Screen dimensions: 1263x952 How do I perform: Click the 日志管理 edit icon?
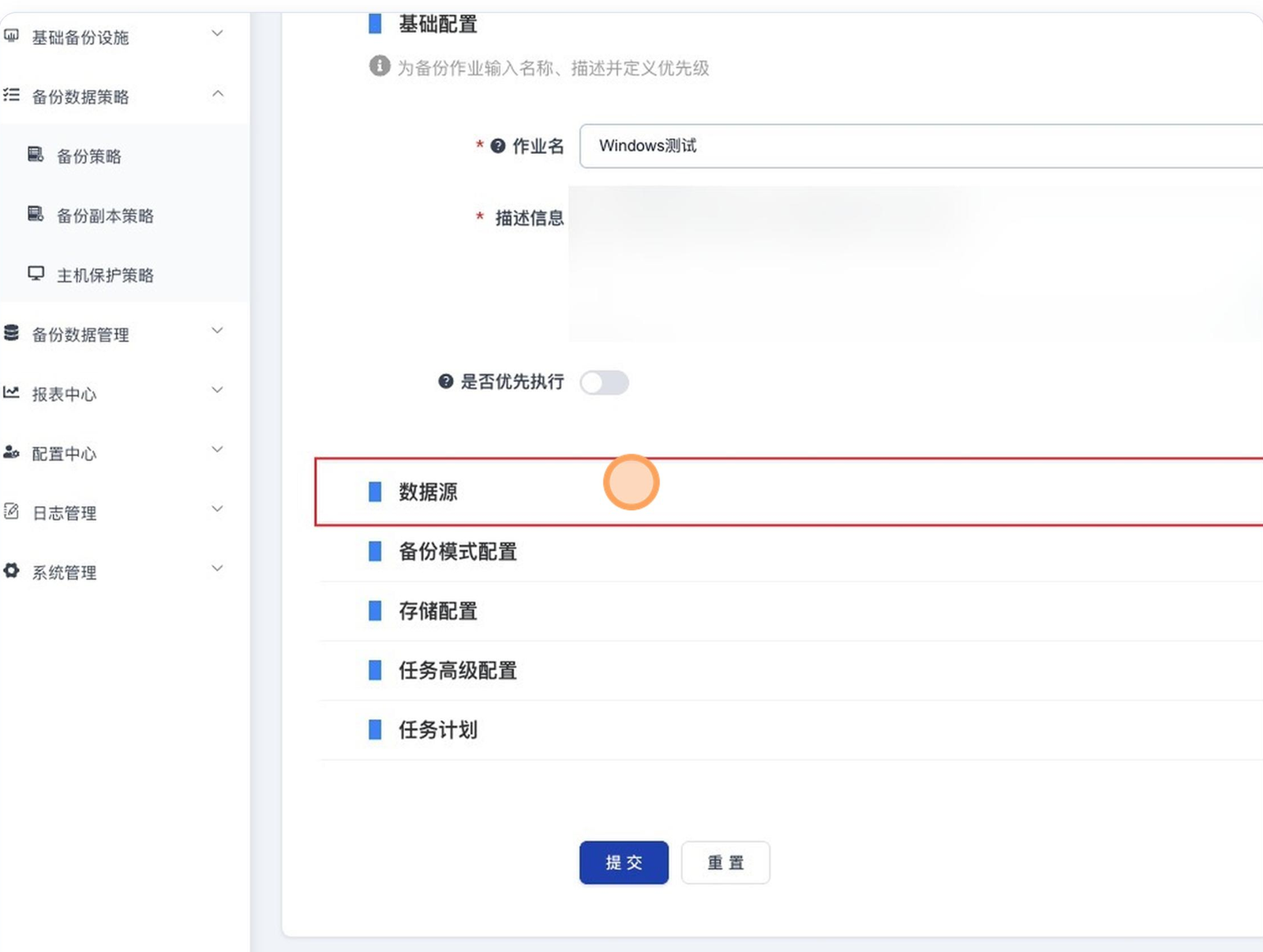(11, 512)
